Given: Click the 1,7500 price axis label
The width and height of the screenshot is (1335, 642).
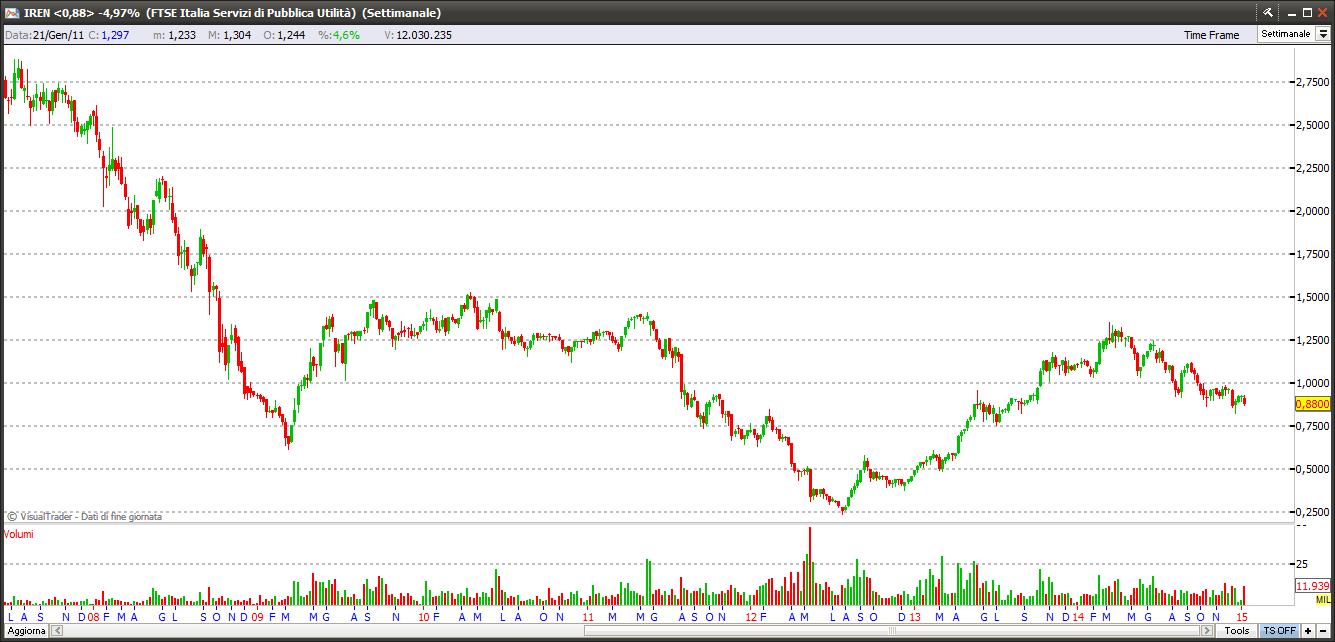Looking at the screenshot, I should (x=1312, y=254).
